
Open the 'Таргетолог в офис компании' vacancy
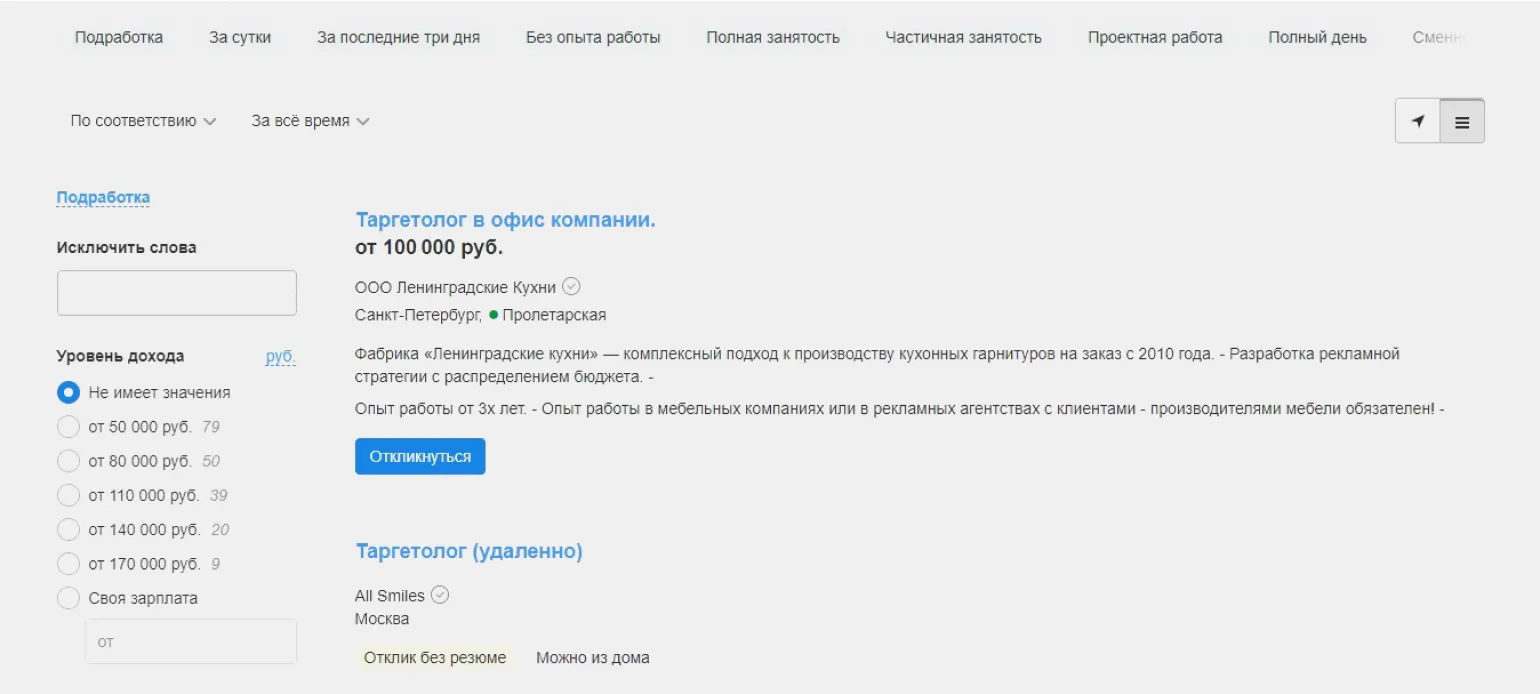[x=505, y=220]
